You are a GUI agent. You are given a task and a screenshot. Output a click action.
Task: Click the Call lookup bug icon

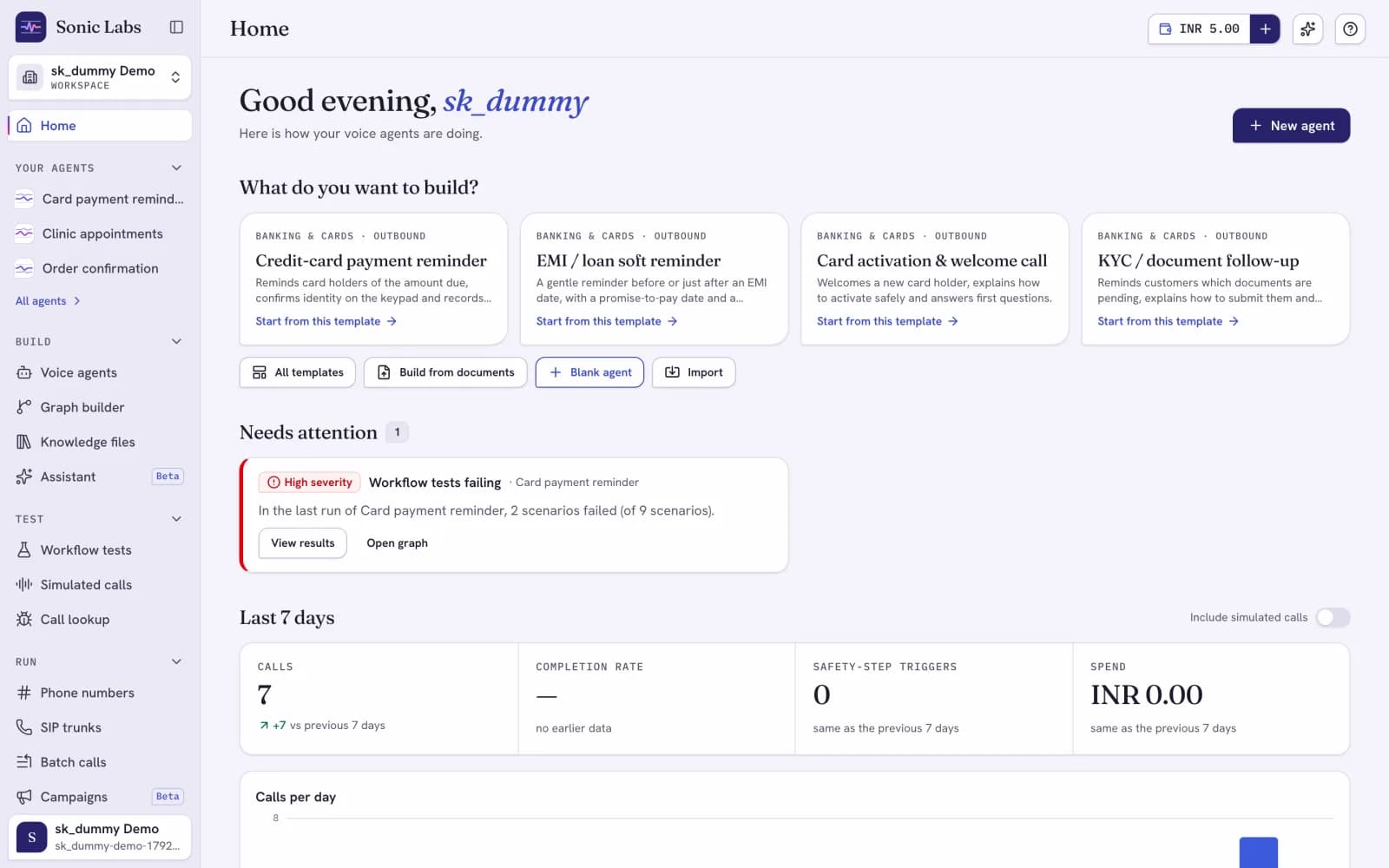24,619
